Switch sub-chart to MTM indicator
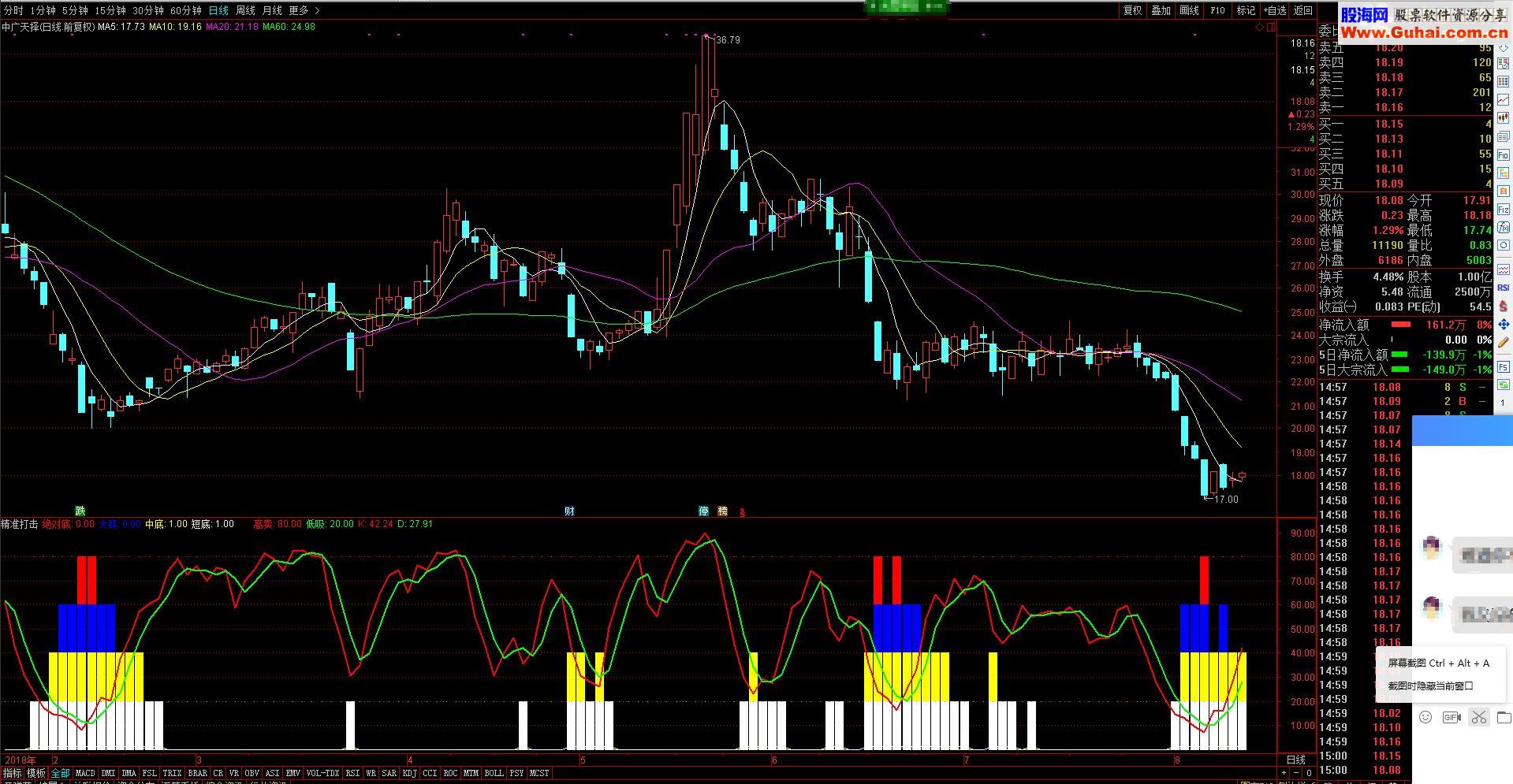Screen dimensions: 1513x784 click(471, 774)
